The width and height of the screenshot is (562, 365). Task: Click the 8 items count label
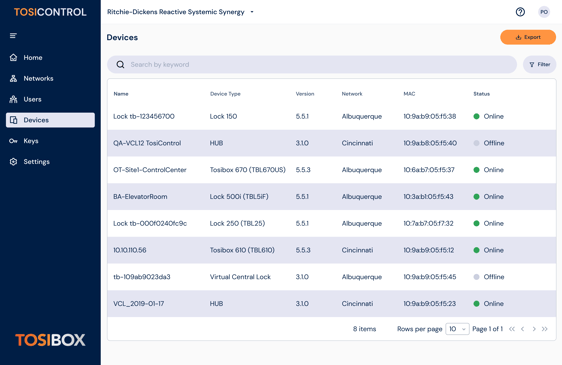click(365, 329)
